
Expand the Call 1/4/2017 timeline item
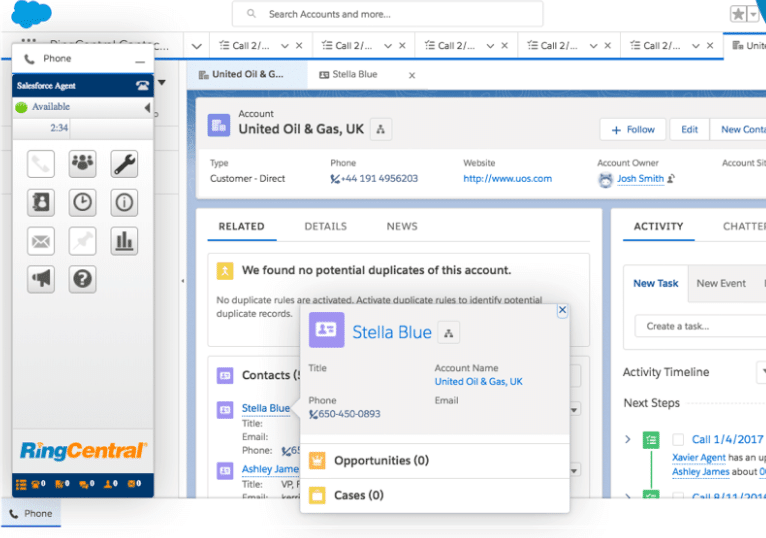tap(628, 439)
